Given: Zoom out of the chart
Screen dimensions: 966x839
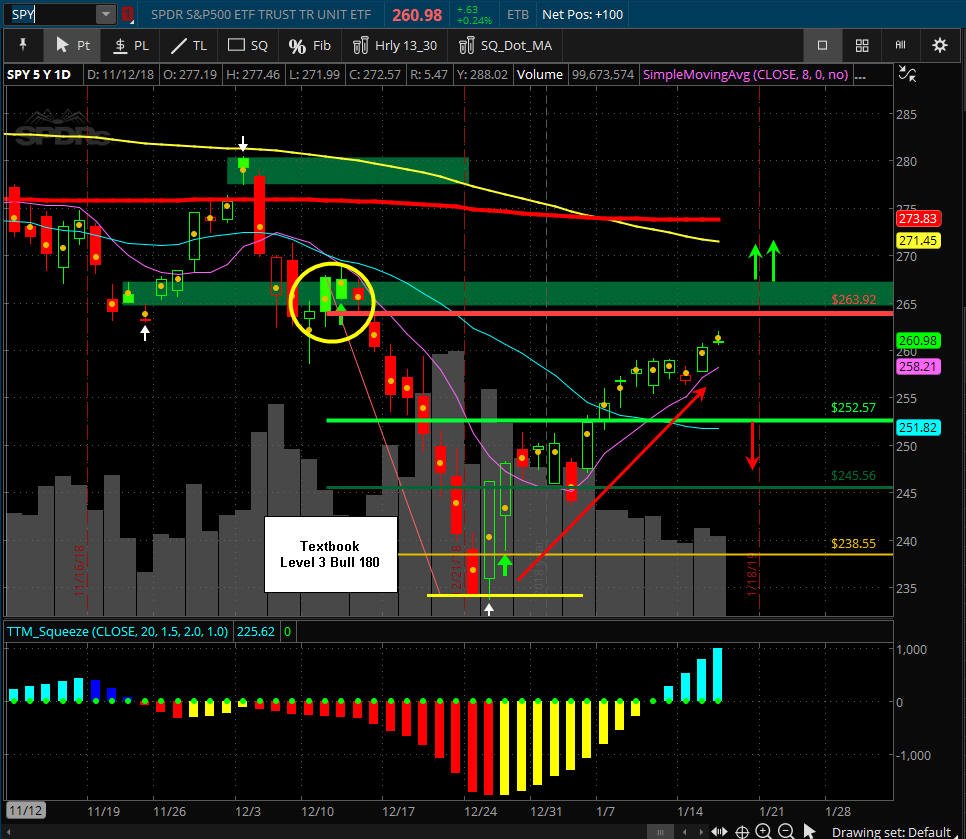Looking at the screenshot, I should (785, 832).
